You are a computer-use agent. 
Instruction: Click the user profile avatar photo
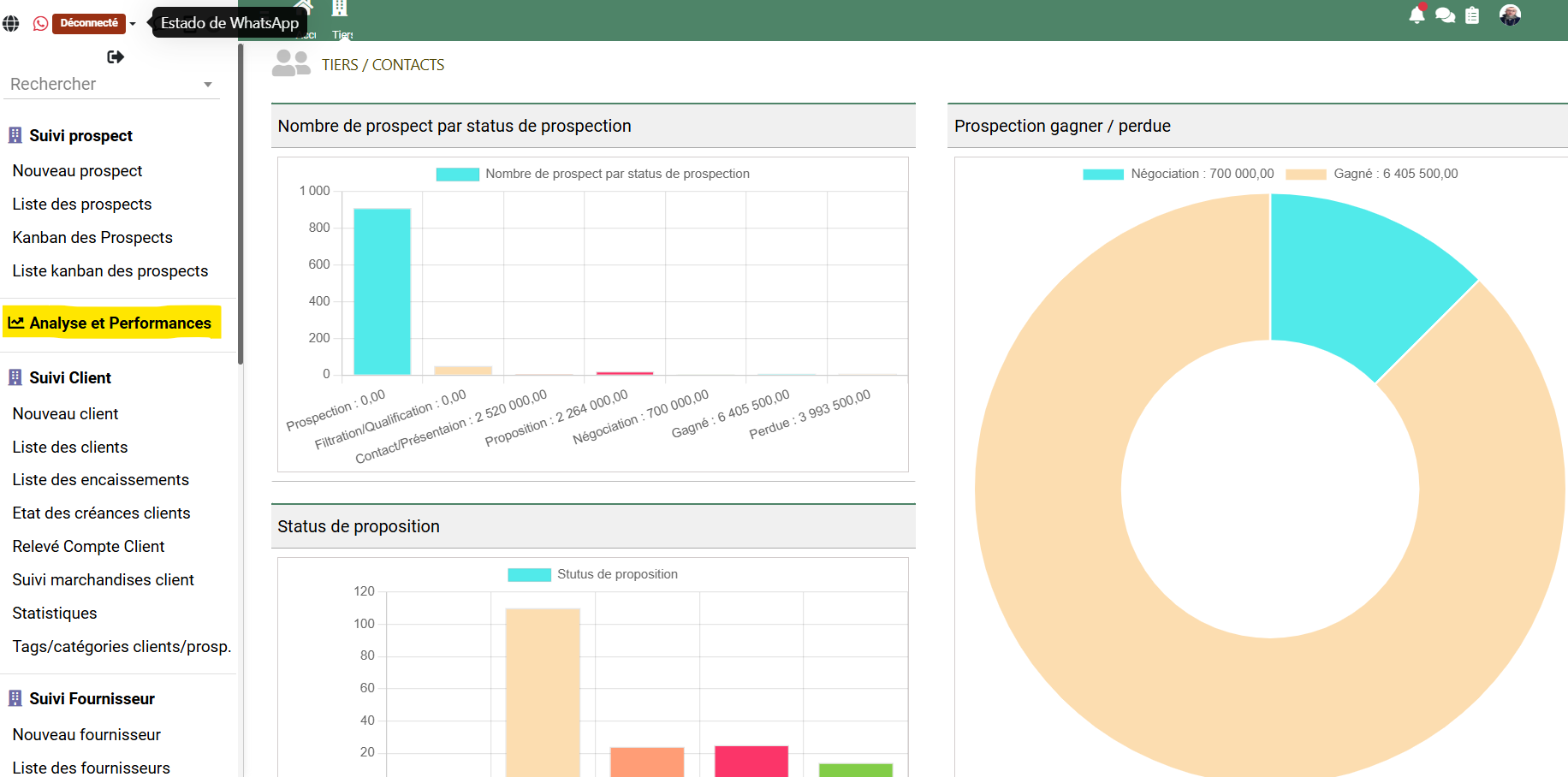click(x=1511, y=15)
